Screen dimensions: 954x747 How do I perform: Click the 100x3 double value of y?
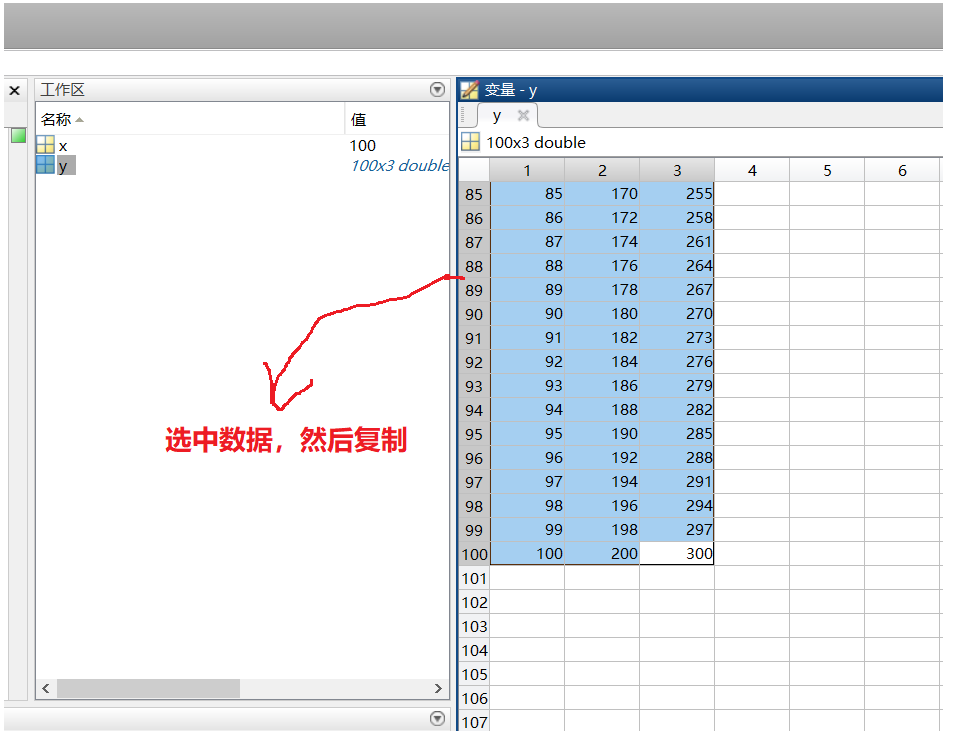pyautogui.click(x=400, y=165)
